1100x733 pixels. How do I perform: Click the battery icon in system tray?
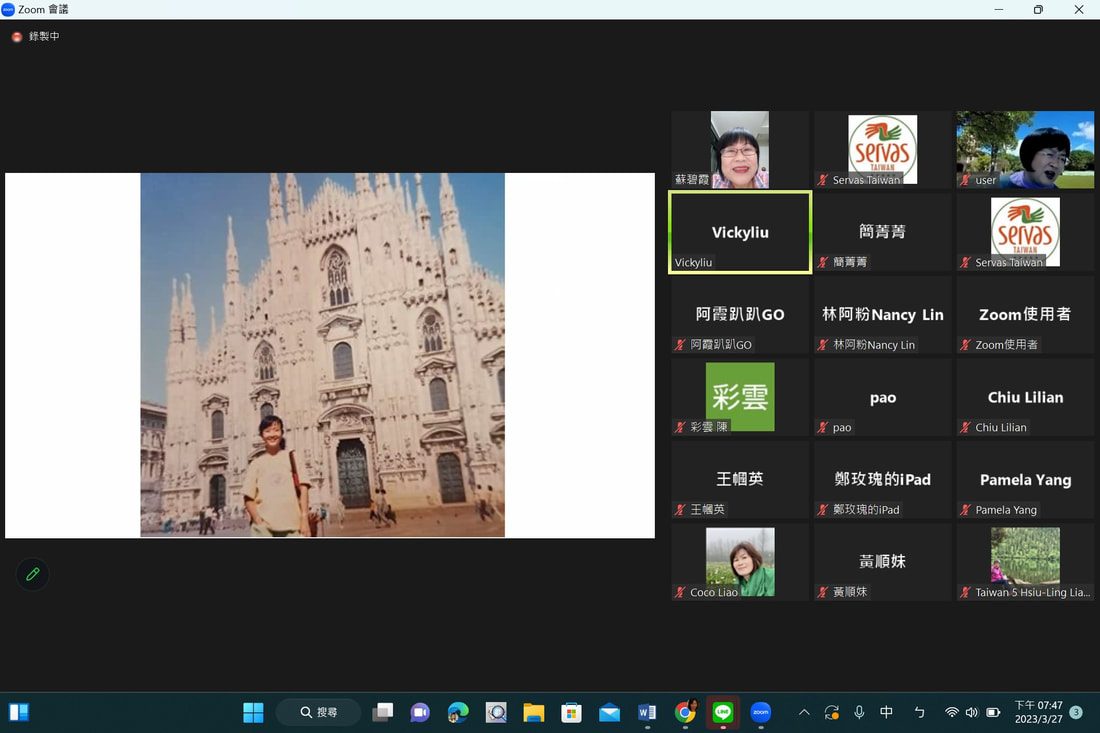tap(993, 713)
